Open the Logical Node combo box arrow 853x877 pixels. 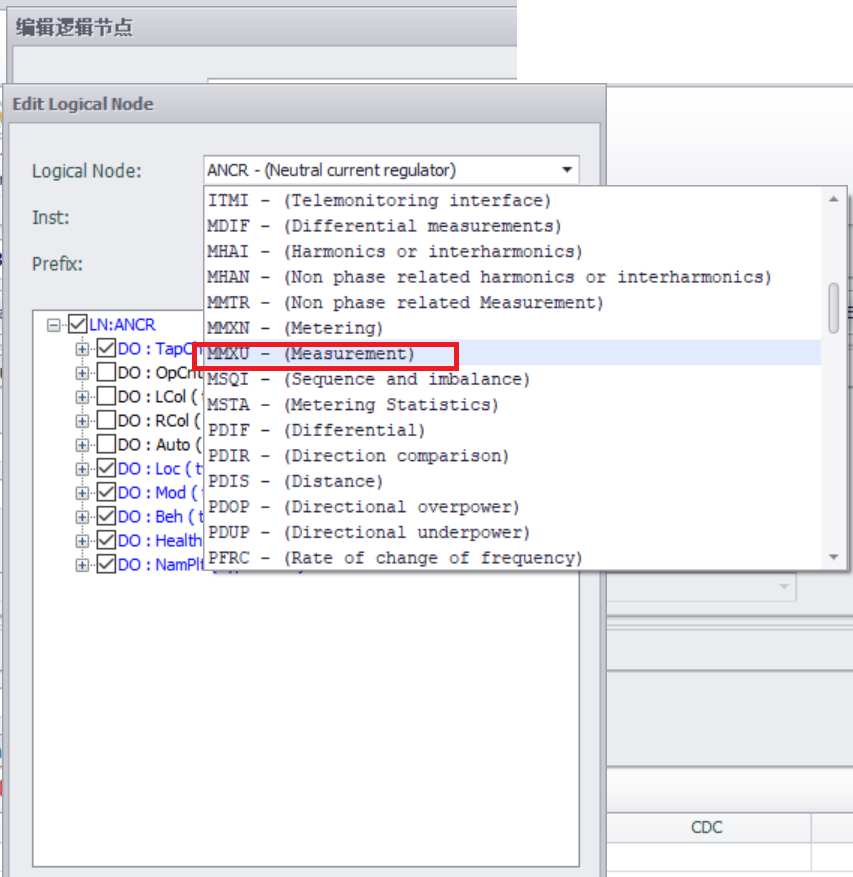567,170
